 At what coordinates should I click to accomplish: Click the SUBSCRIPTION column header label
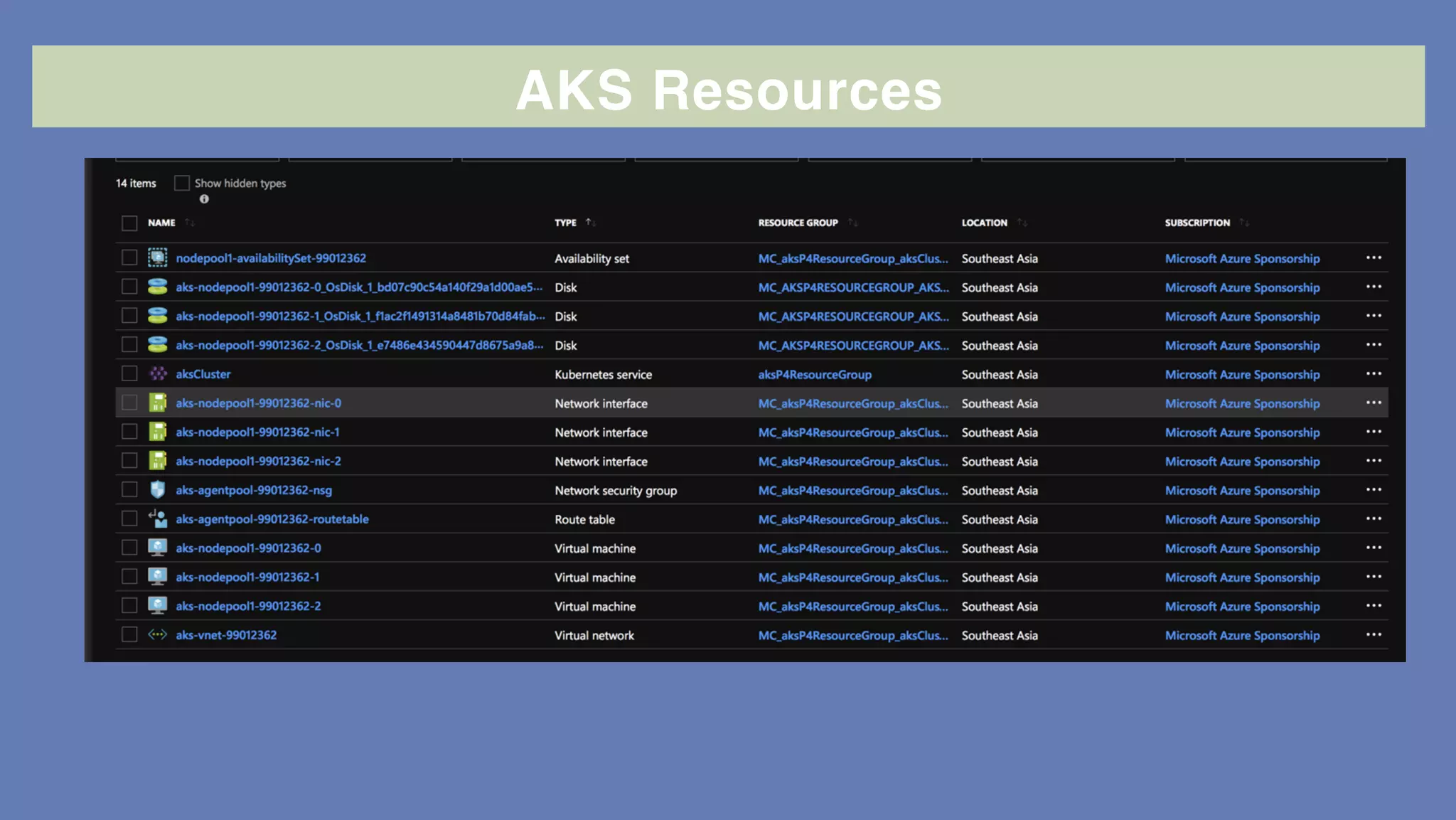click(x=1197, y=223)
